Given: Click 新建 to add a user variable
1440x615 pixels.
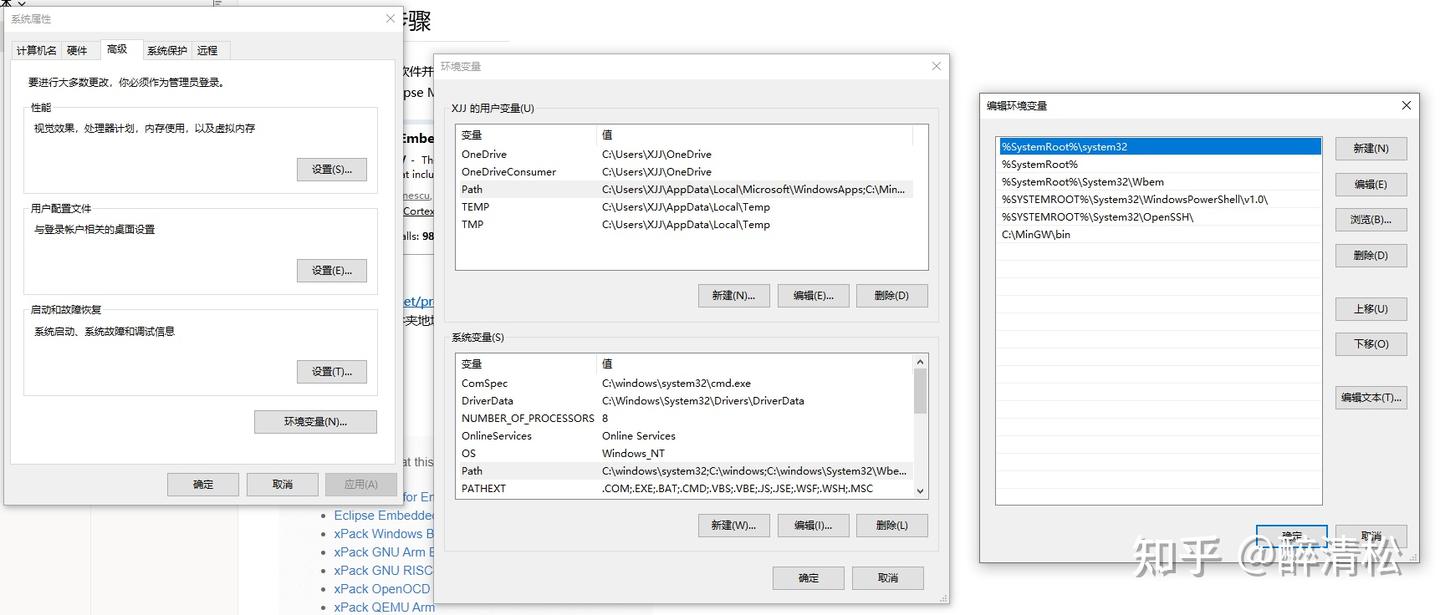Looking at the screenshot, I should point(734,295).
